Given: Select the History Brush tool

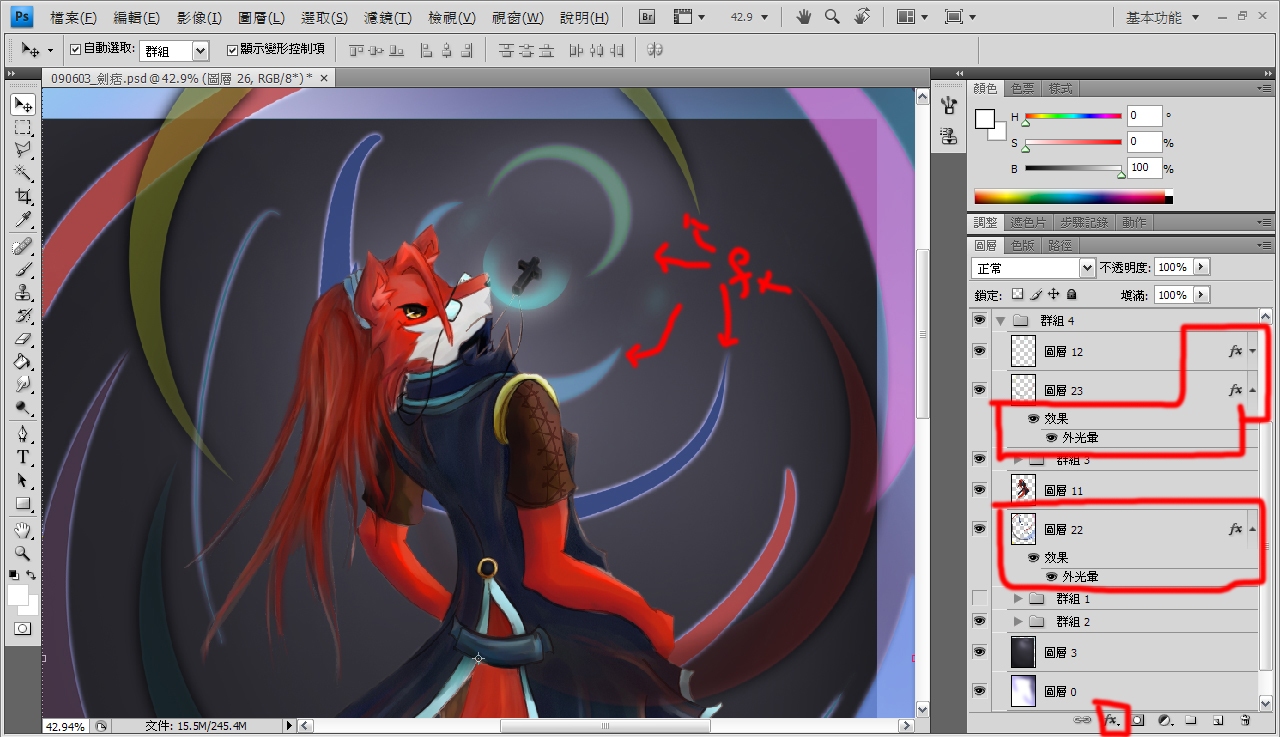Looking at the screenshot, I should pos(23,315).
